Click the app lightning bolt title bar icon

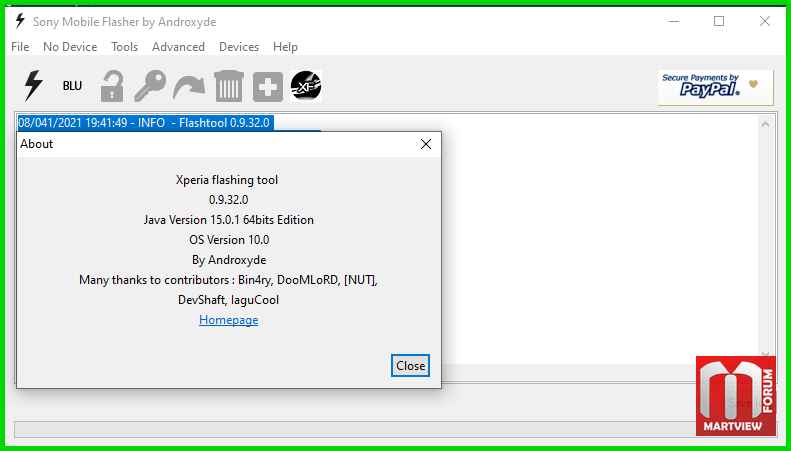click(x=20, y=21)
